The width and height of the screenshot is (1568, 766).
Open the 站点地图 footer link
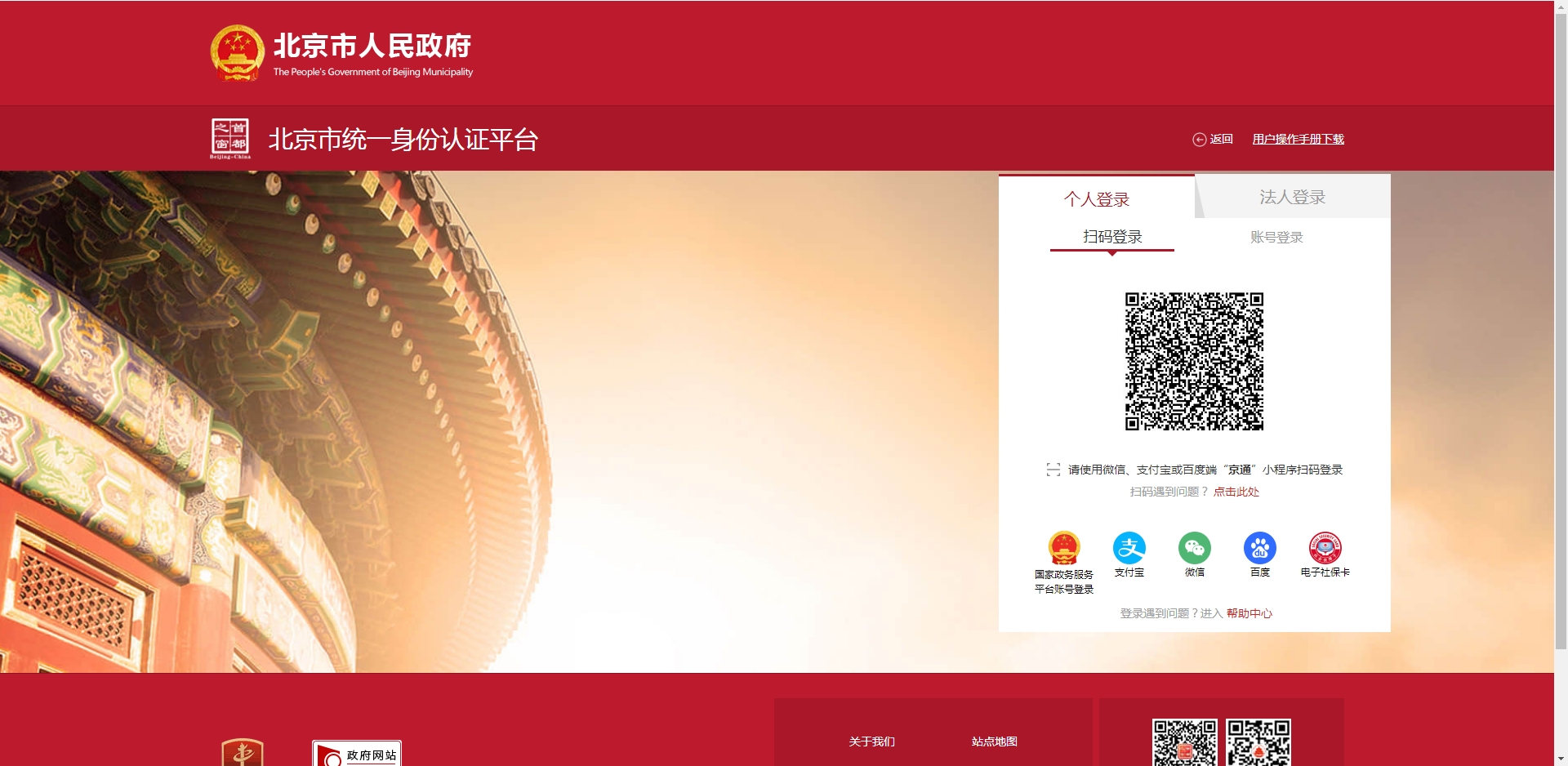pos(993,742)
